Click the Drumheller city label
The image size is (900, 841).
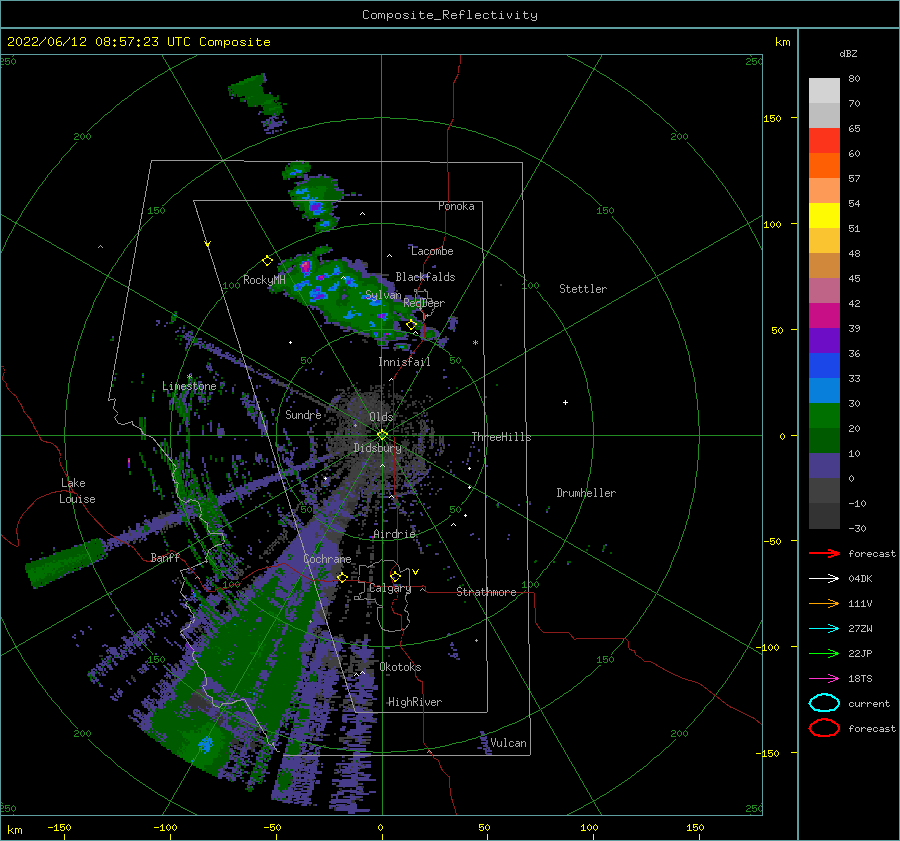click(586, 493)
